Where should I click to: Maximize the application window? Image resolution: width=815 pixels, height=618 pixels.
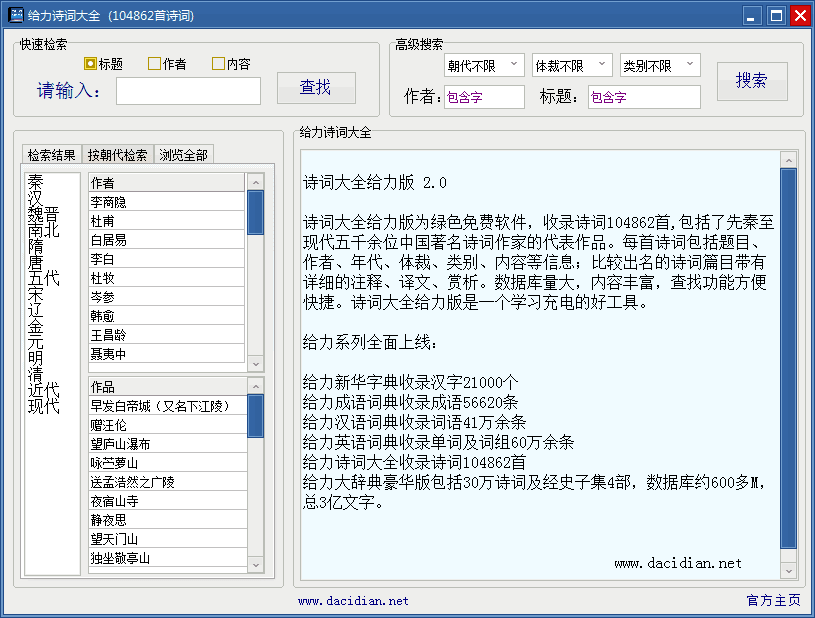point(776,15)
